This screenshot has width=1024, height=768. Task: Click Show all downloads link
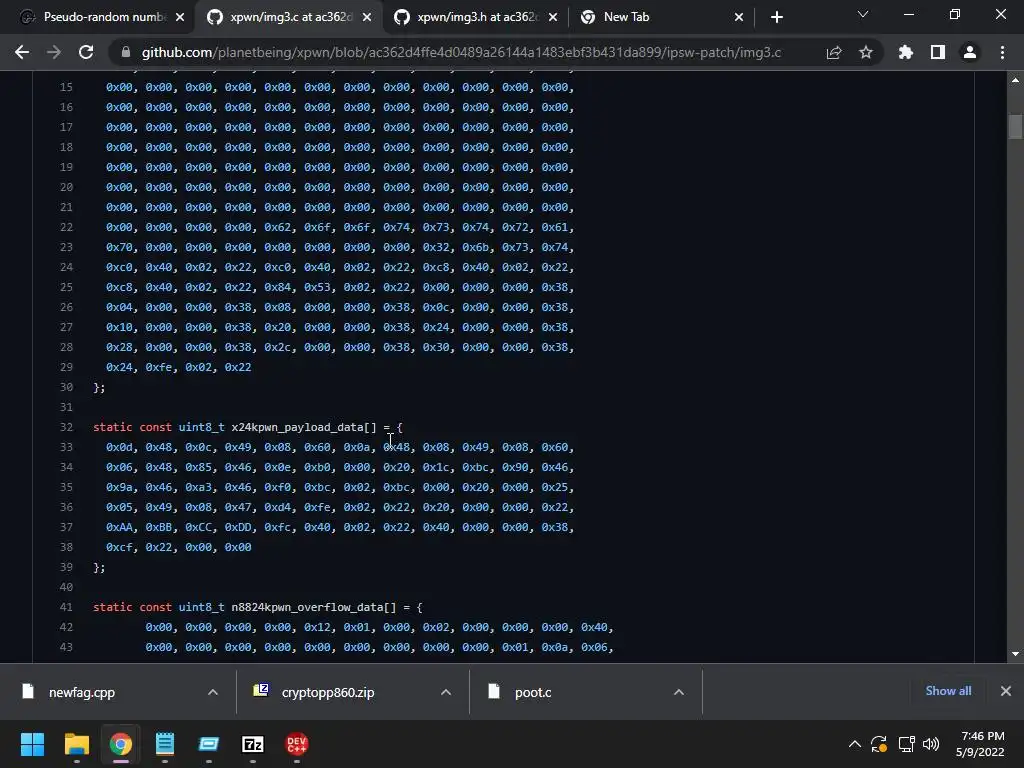point(948,691)
